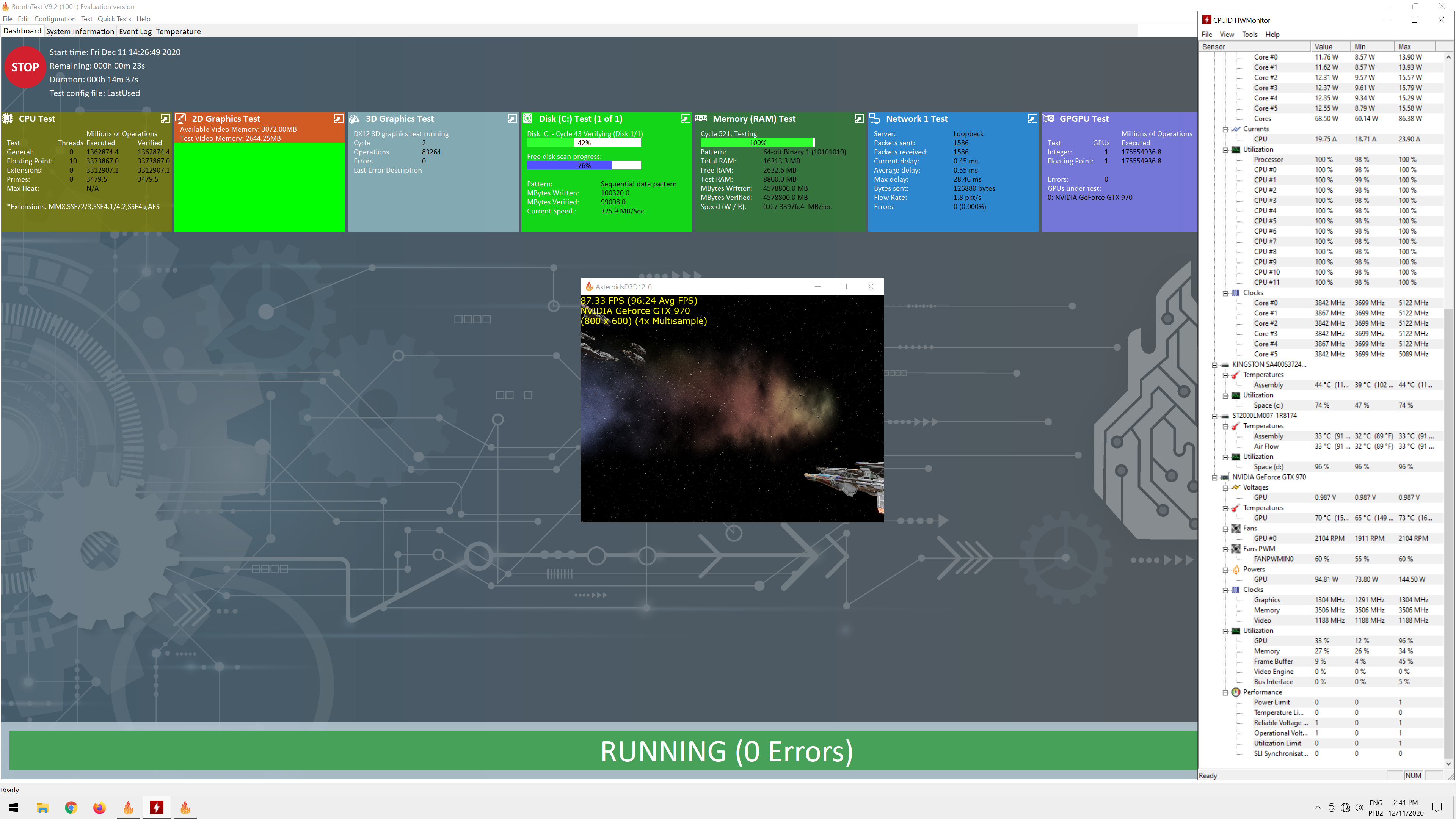Image resolution: width=1456 pixels, height=819 pixels.
Task: Click the Memory Test RAM stick icon
Action: pyautogui.click(x=701, y=118)
